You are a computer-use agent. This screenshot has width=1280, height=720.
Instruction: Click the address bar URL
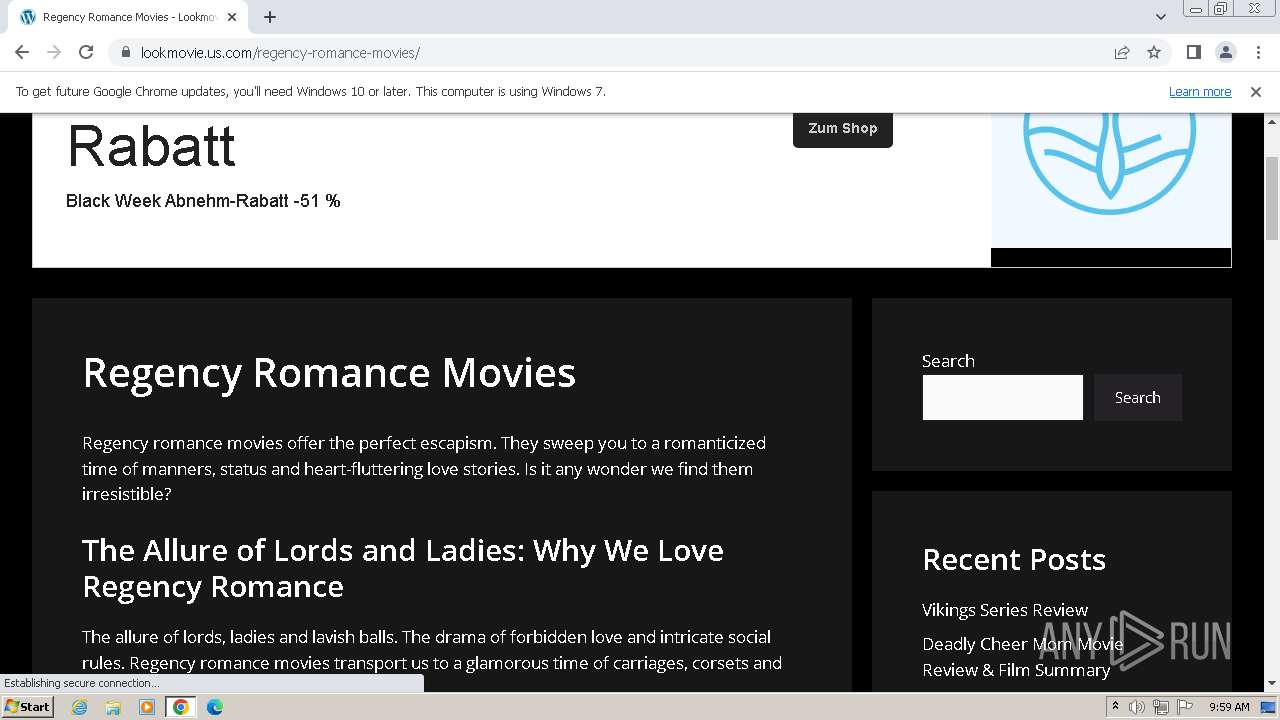280,53
